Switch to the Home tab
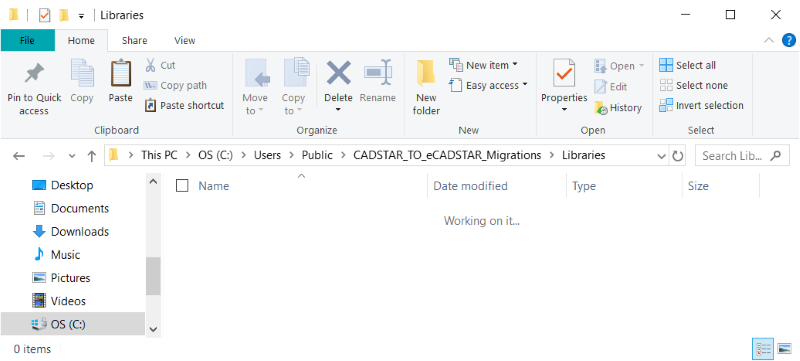Viewport: 800px width, 361px height. tap(81, 40)
